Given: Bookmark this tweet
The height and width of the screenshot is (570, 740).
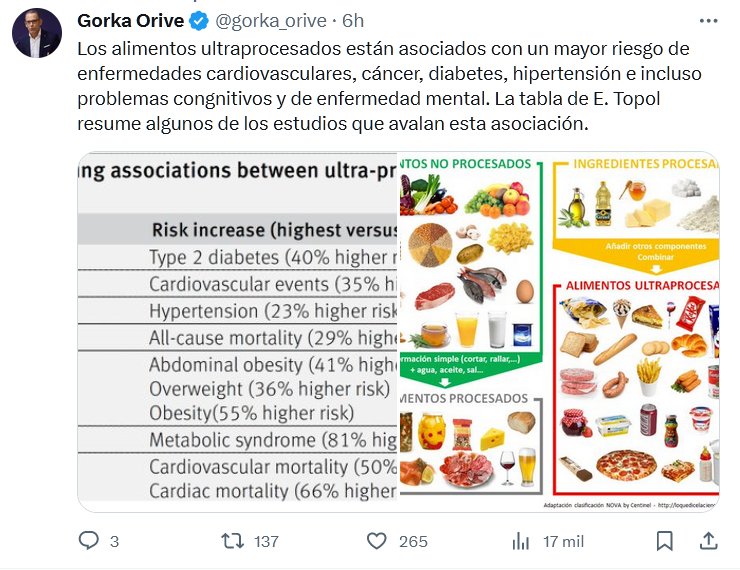Looking at the screenshot, I should pyautogui.click(x=664, y=541).
